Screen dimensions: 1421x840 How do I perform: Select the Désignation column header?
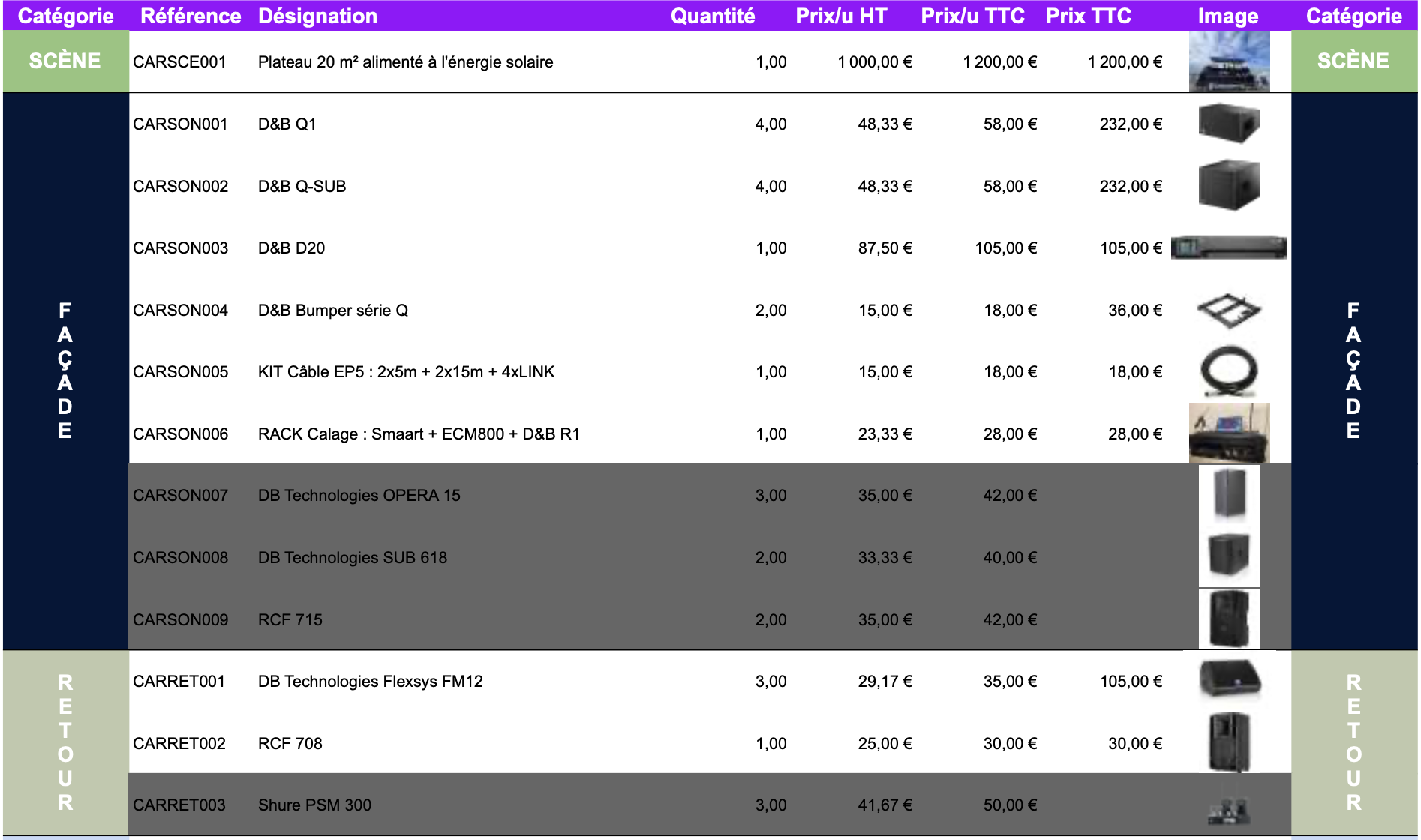click(317, 16)
